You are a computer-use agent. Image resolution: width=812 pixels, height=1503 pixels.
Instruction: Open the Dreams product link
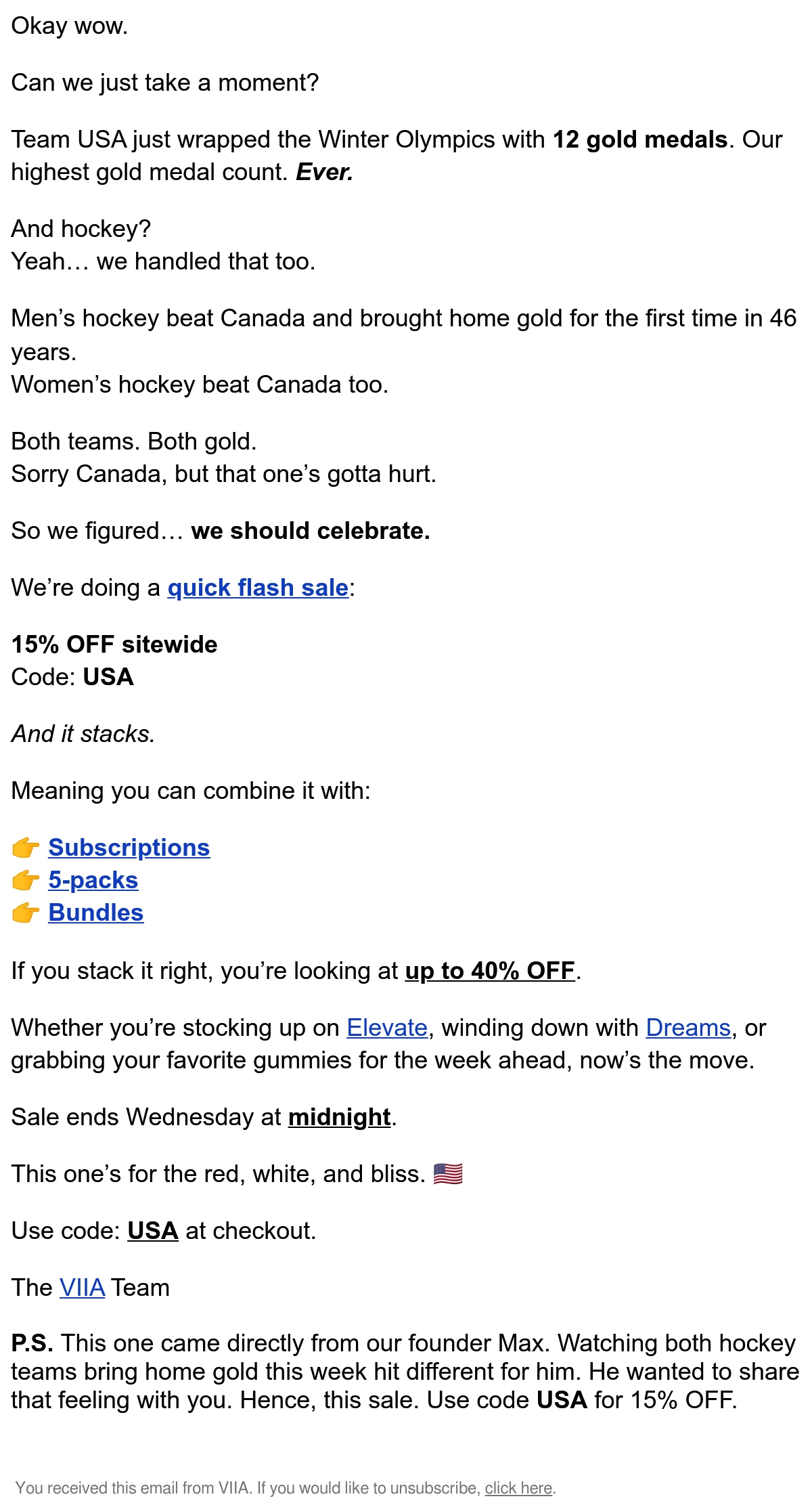[688, 1028]
